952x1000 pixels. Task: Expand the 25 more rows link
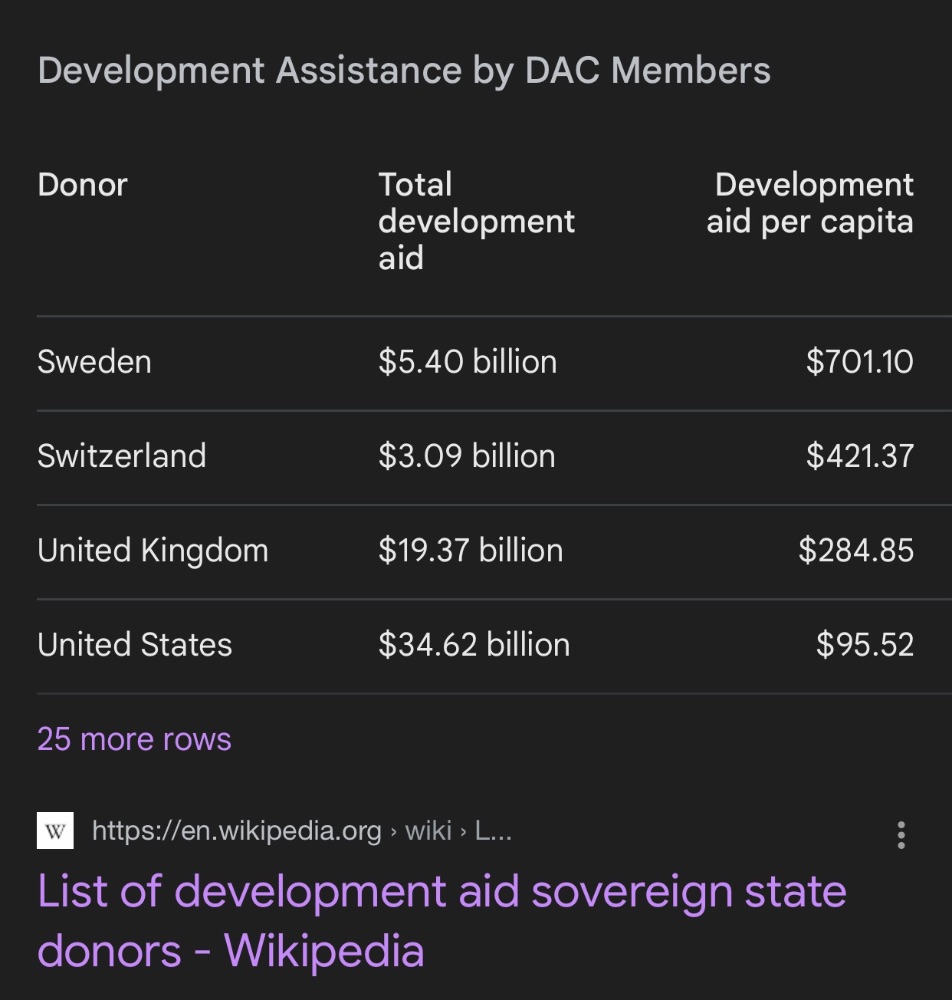(134, 739)
